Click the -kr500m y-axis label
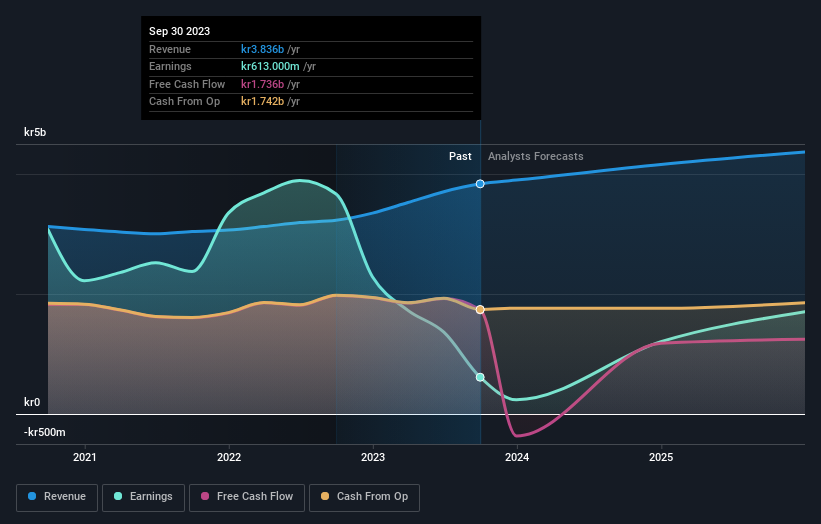Image resolution: width=821 pixels, height=524 pixels. pos(45,432)
